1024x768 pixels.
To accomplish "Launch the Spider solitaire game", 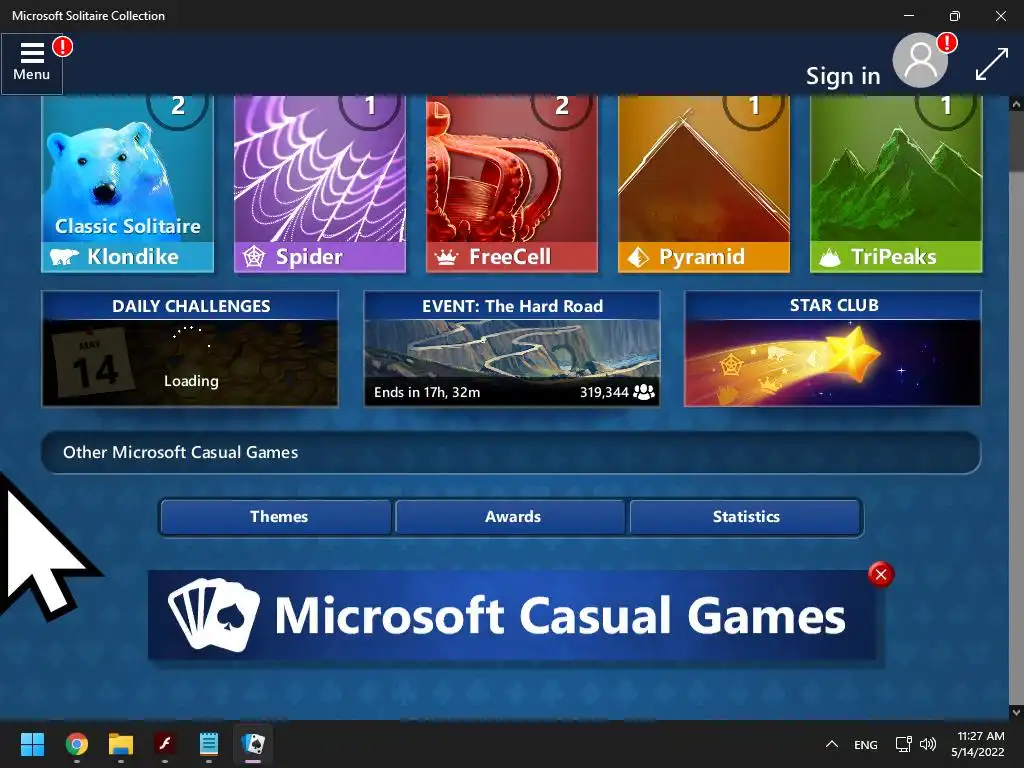I will [x=319, y=184].
